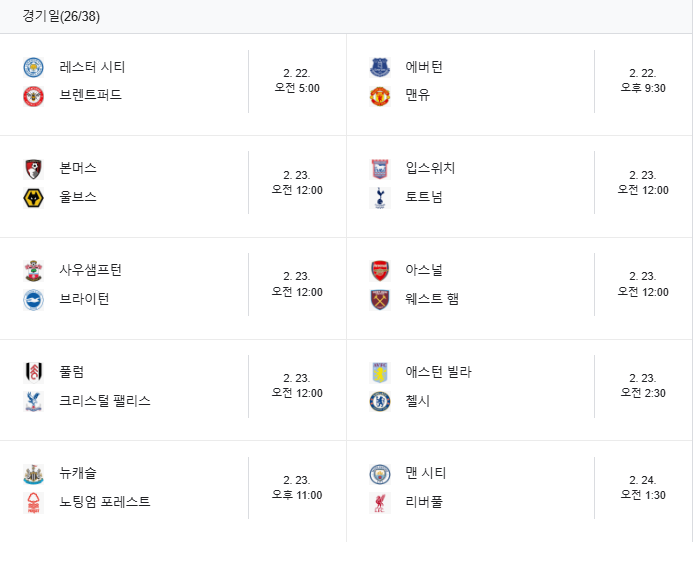The height and width of the screenshot is (572, 698).
Task: Select the 풀럼 match time 2. 23. 오전 12:00
Action: 297,386
